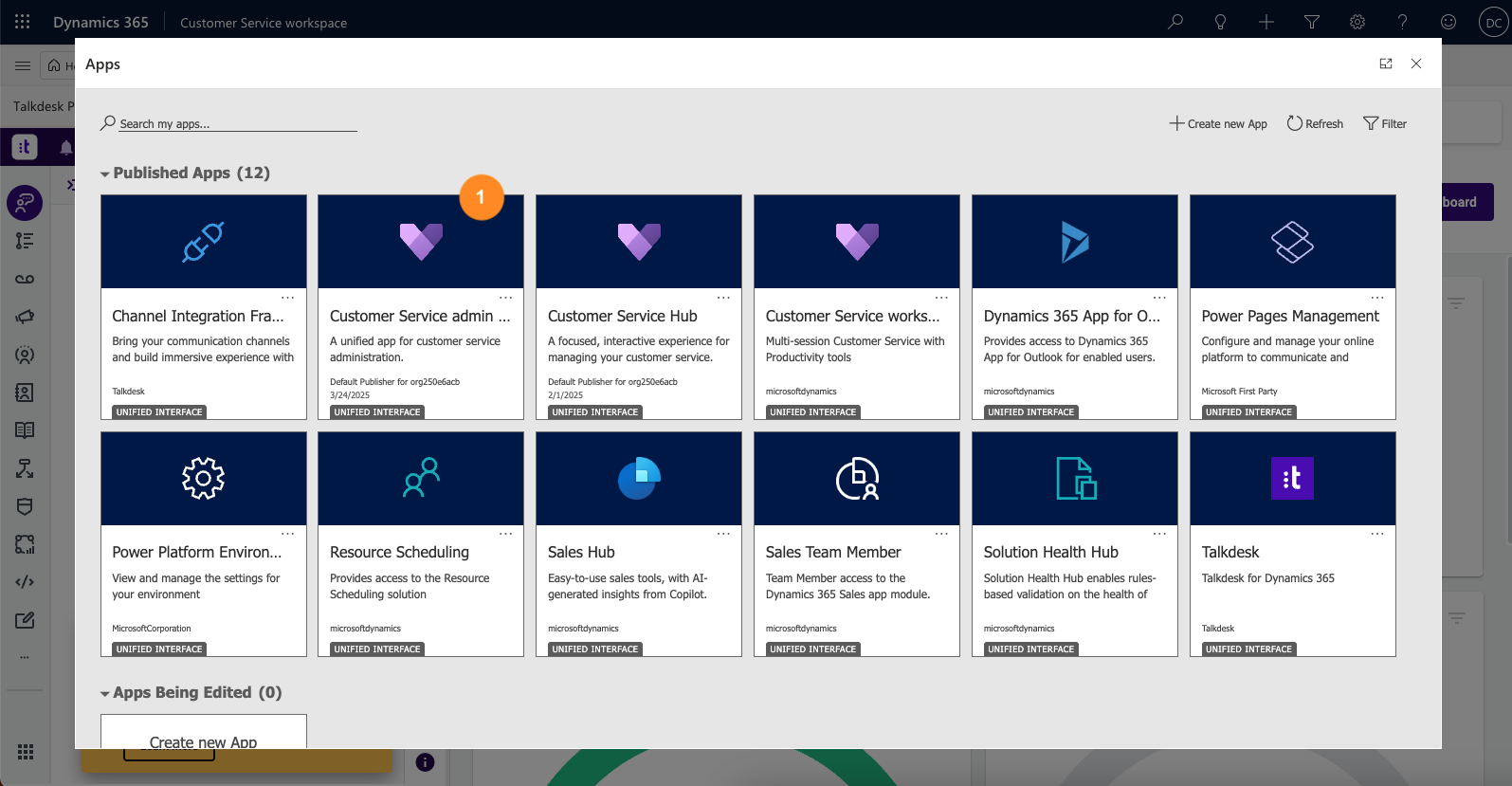Click the Talkdesk logo in left sidebar
Screen dimensions: 1512x786
point(25,146)
